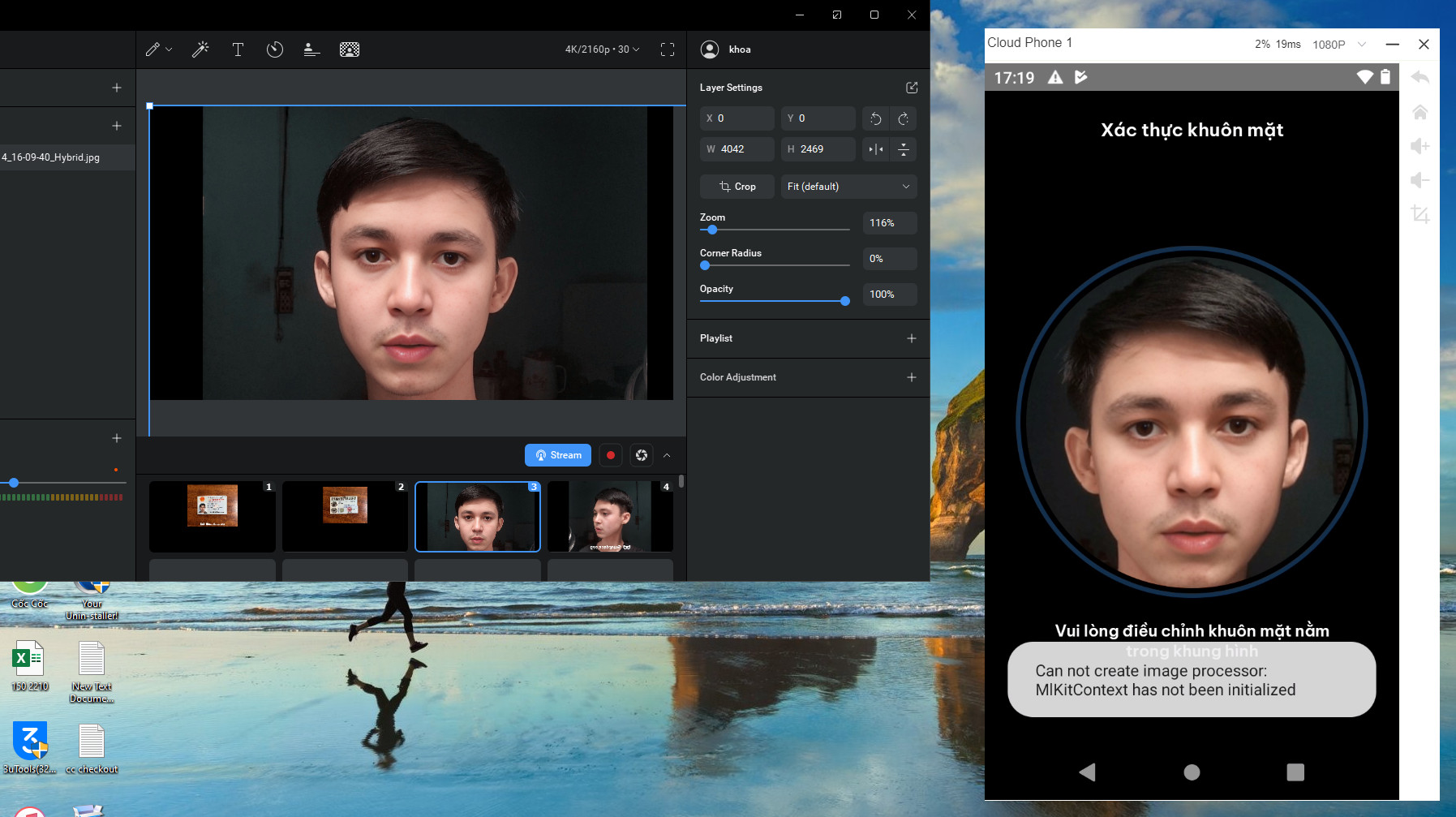Click the Opacity slider handle
1456x817 pixels.
pyautogui.click(x=845, y=301)
